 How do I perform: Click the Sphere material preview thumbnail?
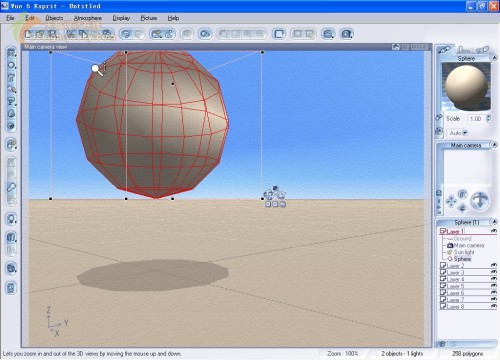tap(466, 87)
